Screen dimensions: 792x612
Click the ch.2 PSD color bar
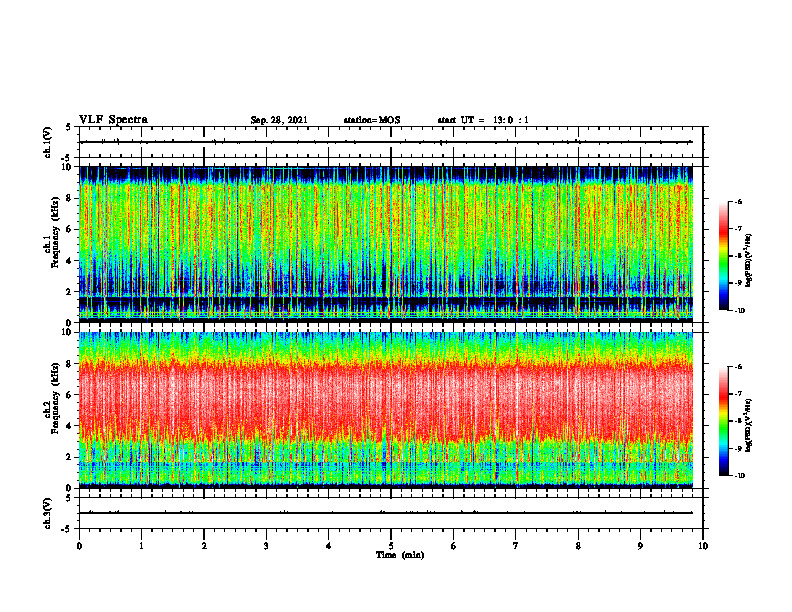click(723, 421)
